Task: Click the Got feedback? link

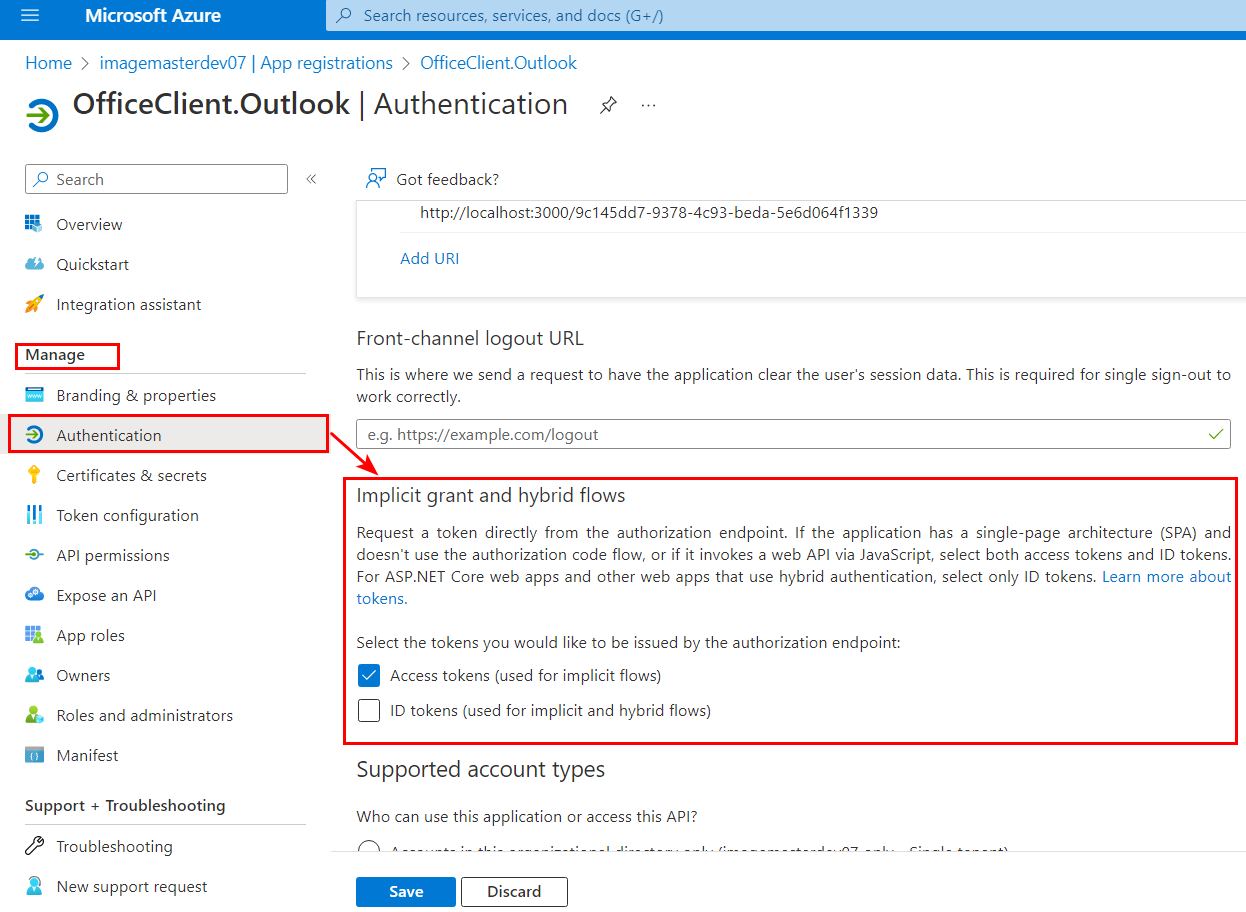Action: pos(447,179)
